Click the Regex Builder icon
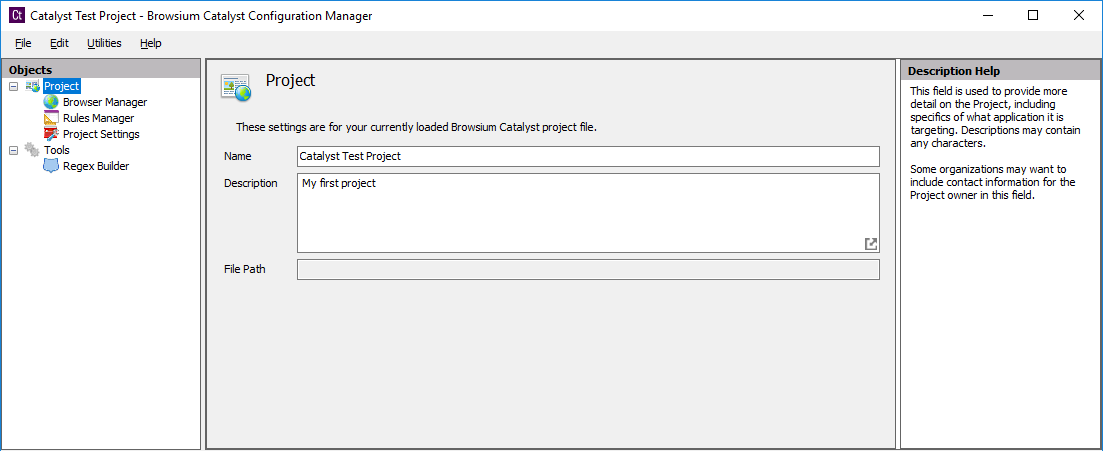 51,166
